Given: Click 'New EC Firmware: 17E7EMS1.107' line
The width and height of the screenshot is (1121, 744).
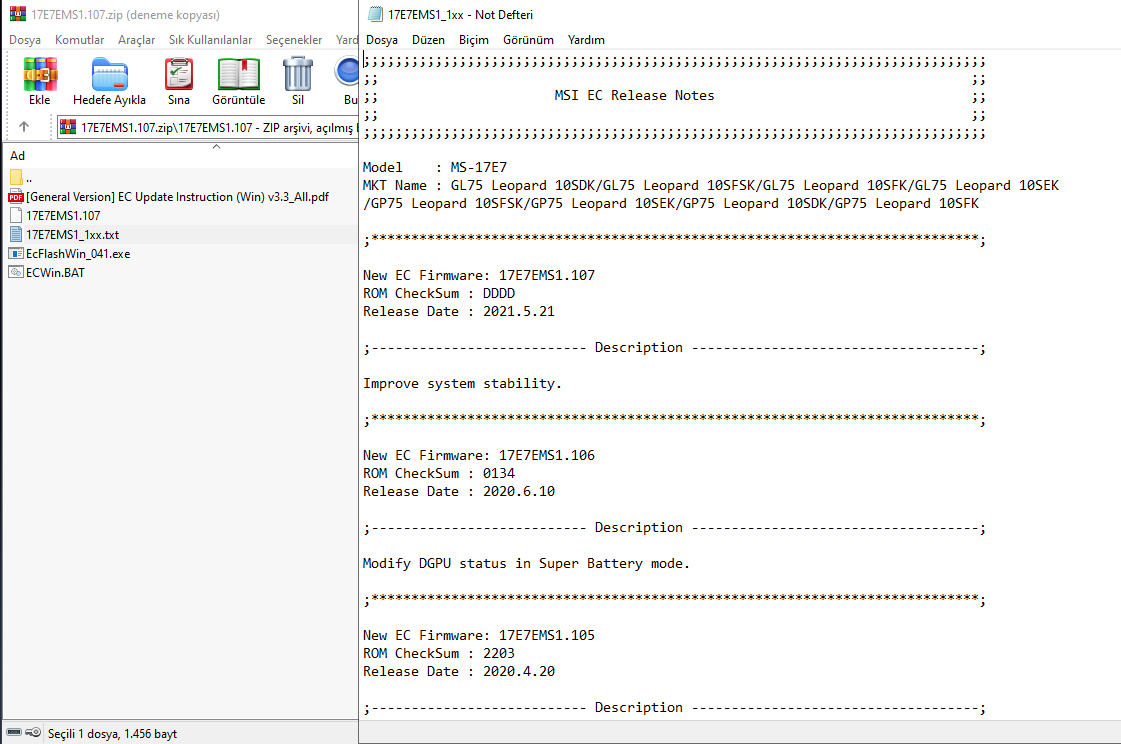Looking at the screenshot, I should [478, 275].
